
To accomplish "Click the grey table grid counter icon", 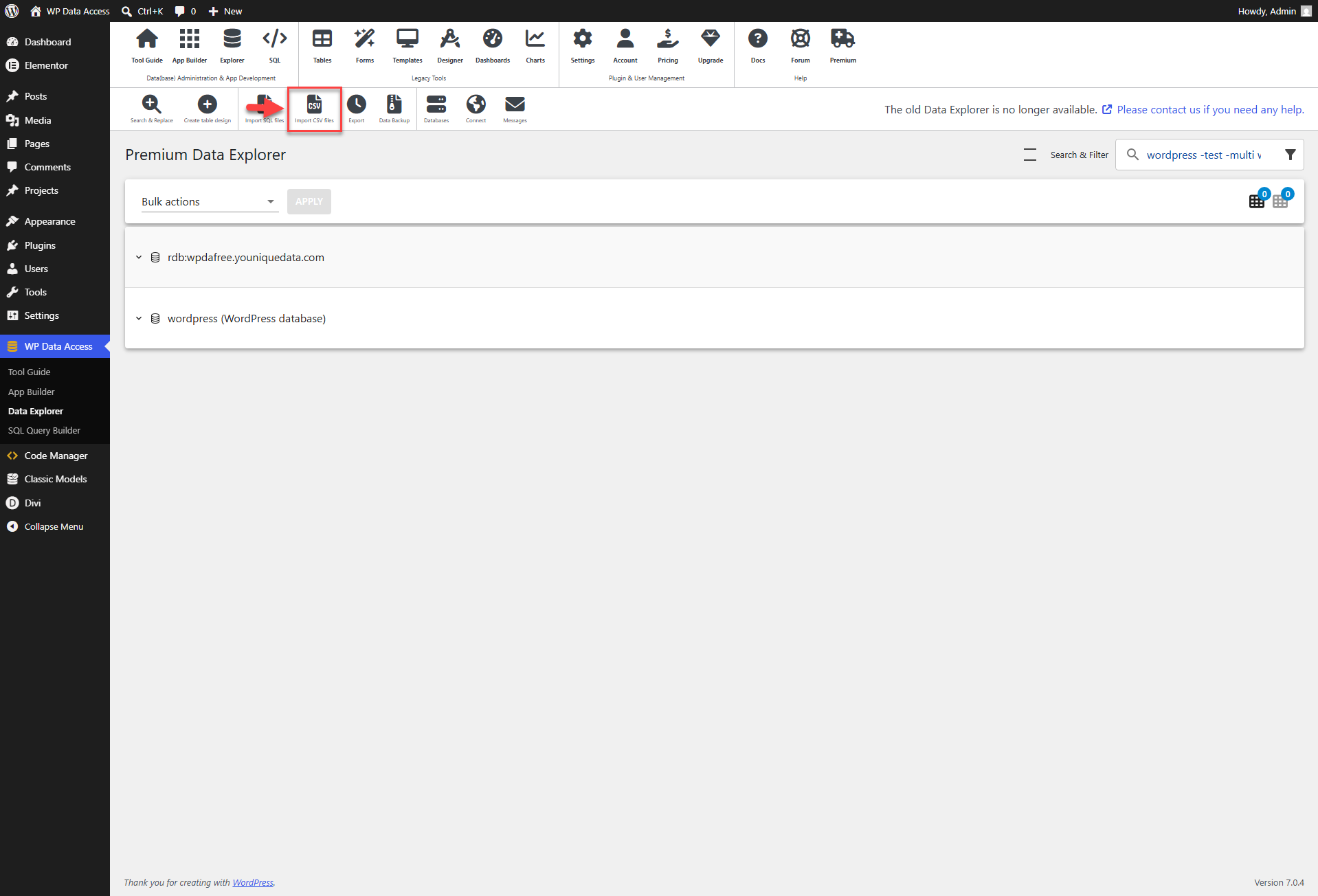I will (x=1281, y=200).
